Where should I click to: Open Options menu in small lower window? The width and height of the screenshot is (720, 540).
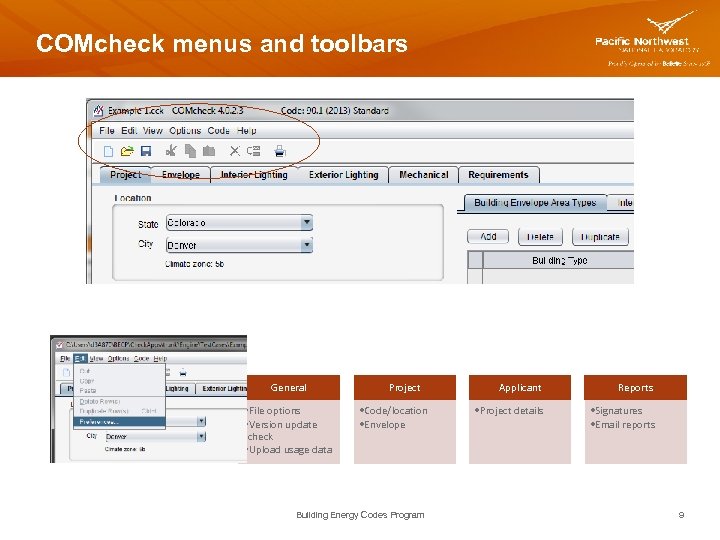118,358
